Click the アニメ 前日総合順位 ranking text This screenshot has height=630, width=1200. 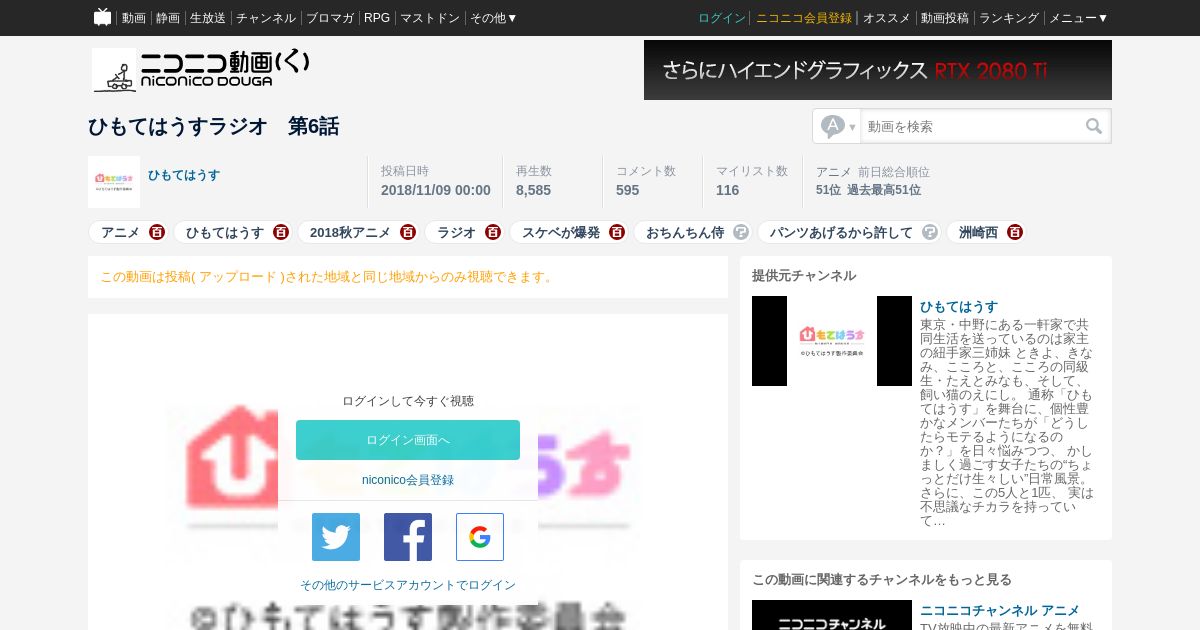pyautogui.click(x=873, y=172)
